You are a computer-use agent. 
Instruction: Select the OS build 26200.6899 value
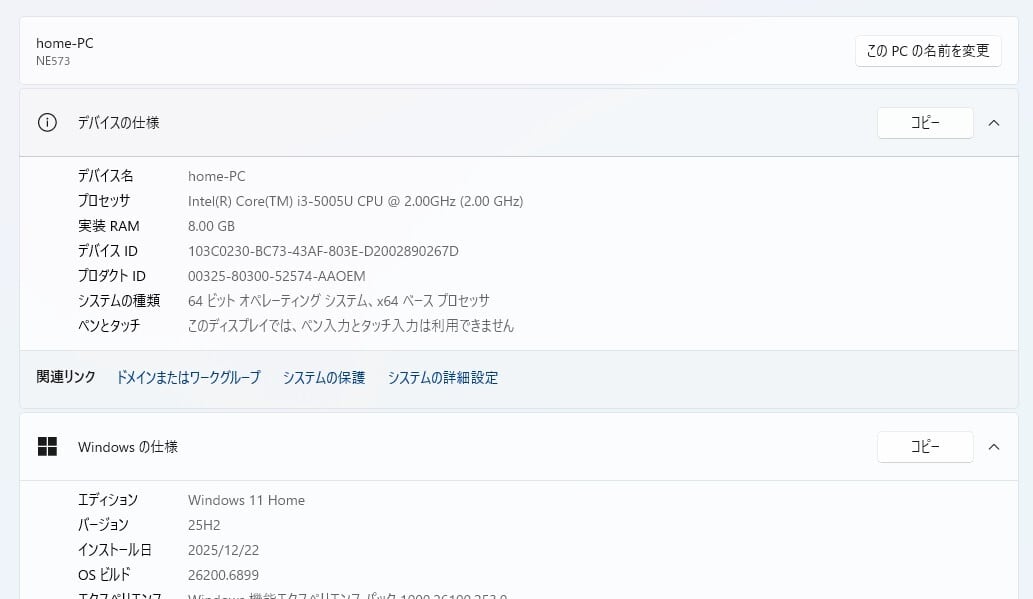click(223, 575)
